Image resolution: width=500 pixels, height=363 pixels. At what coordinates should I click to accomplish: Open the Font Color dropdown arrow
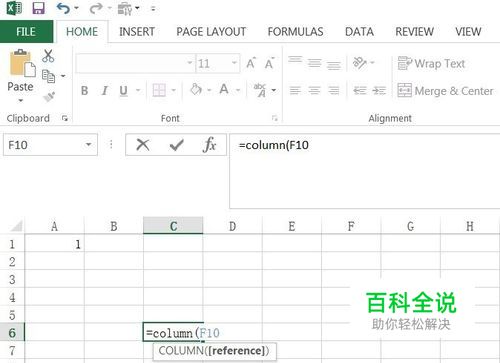pos(238,90)
